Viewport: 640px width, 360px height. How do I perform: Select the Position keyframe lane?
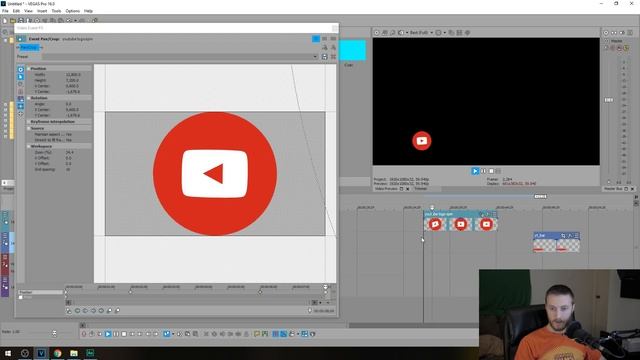[40, 292]
